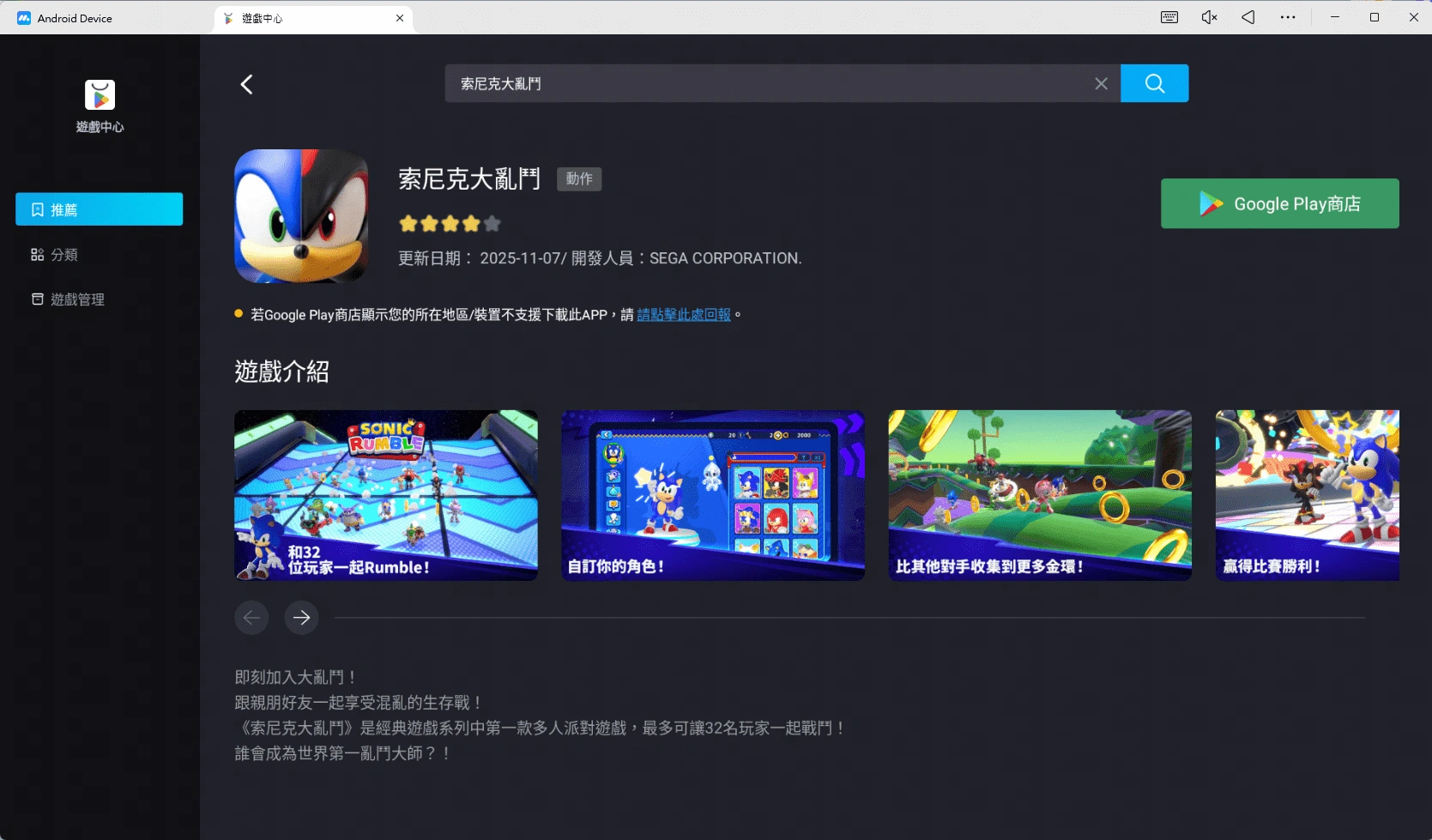Screen dimensions: 1432x840
Task: Click the Android back navigation icon
Action: click(1247, 17)
